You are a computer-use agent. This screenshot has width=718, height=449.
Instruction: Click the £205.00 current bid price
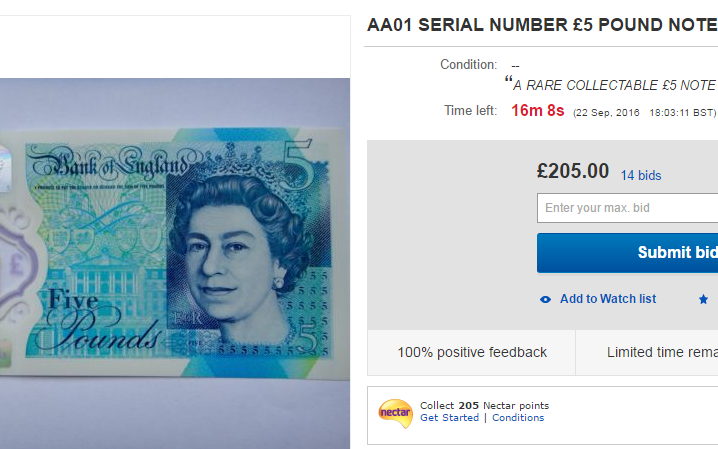coord(573,171)
